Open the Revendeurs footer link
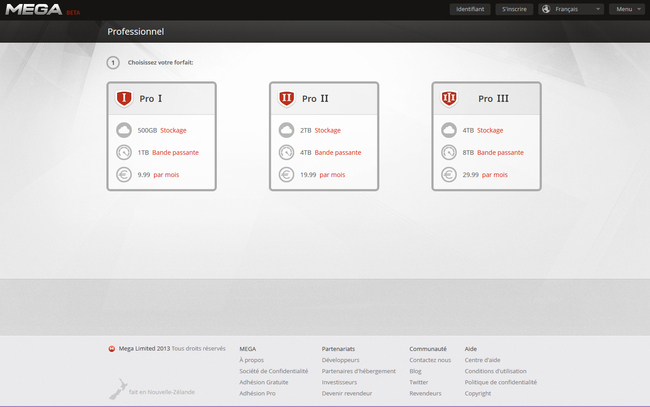This screenshot has width=650, height=407. [x=425, y=393]
